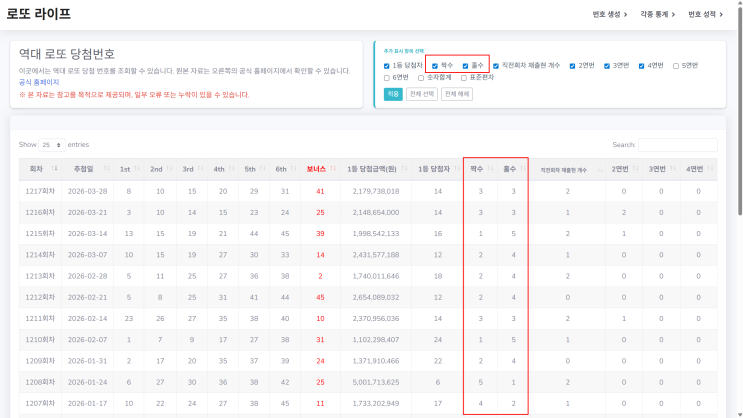Click the 전체 선택 button
This screenshot has width=743, height=418.
tap(422, 94)
